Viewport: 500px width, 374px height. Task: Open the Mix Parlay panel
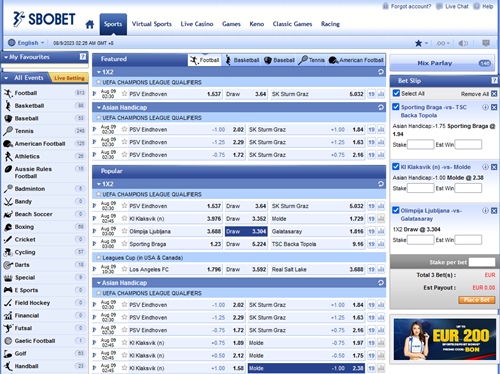click(x=443, y=63)
